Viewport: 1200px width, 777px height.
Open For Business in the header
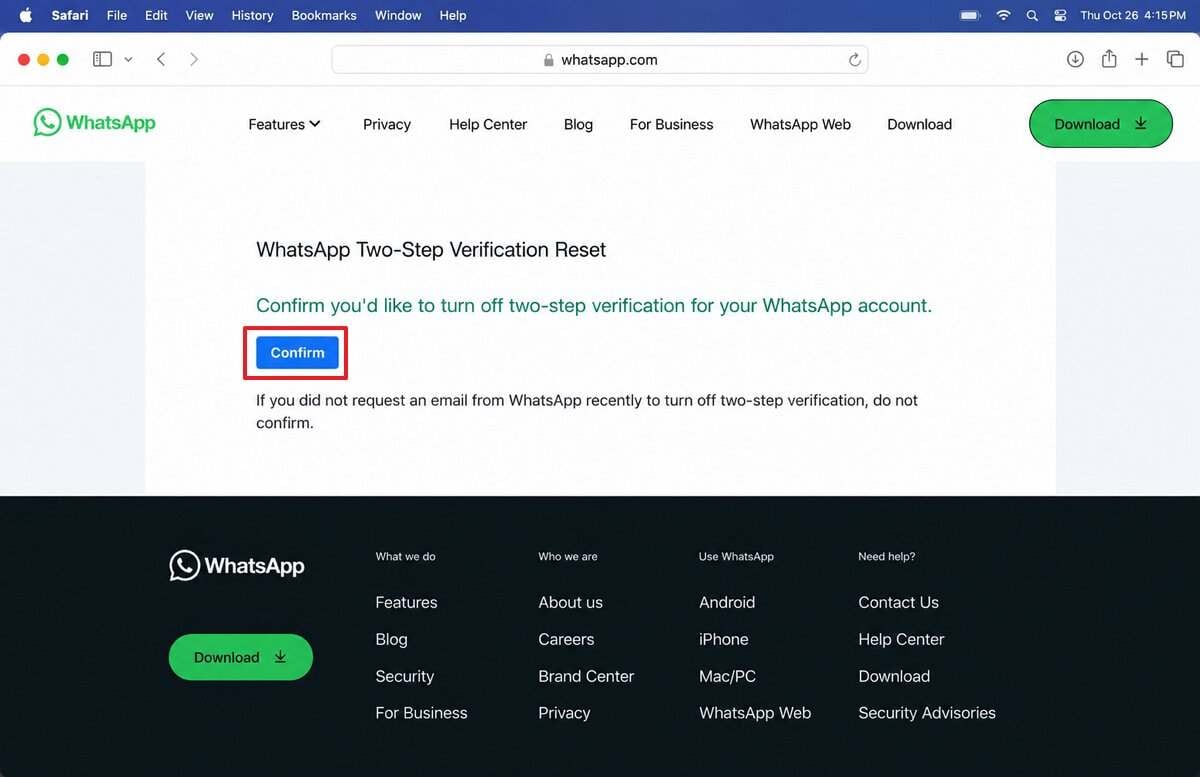(671, 124)
